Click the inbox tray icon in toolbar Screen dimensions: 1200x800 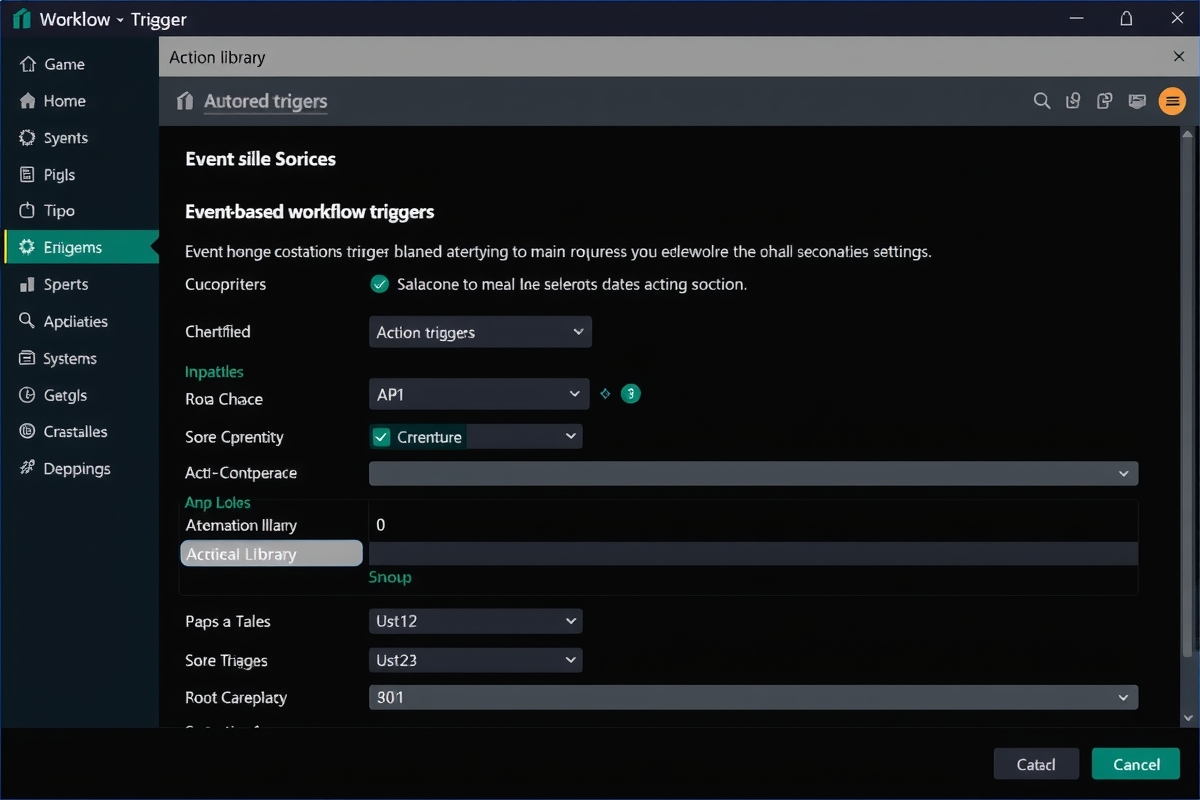1136,101
